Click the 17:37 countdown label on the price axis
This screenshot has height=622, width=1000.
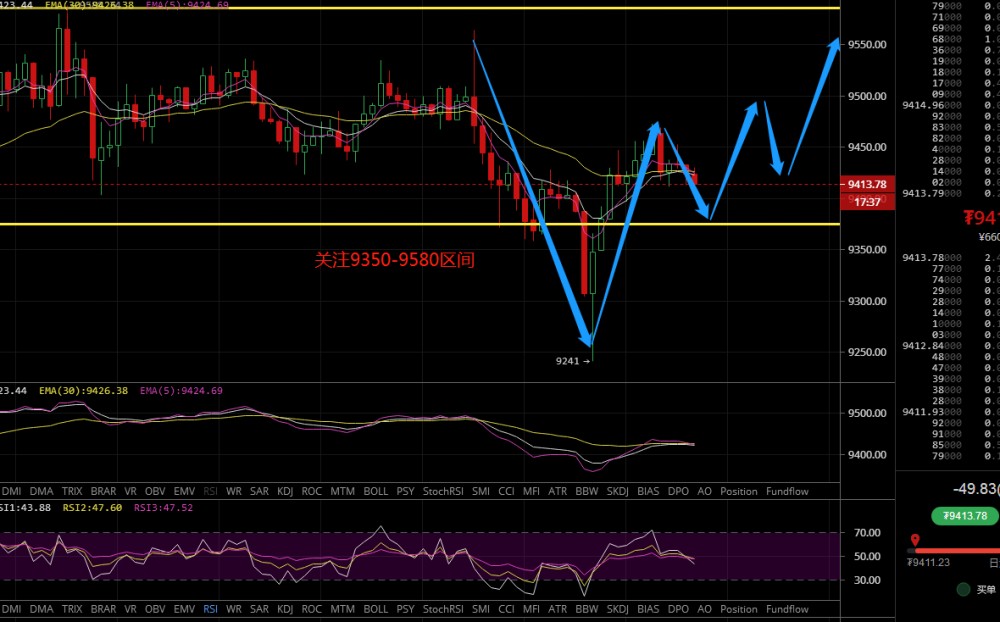pyautogui.click(x=867, y=202)
